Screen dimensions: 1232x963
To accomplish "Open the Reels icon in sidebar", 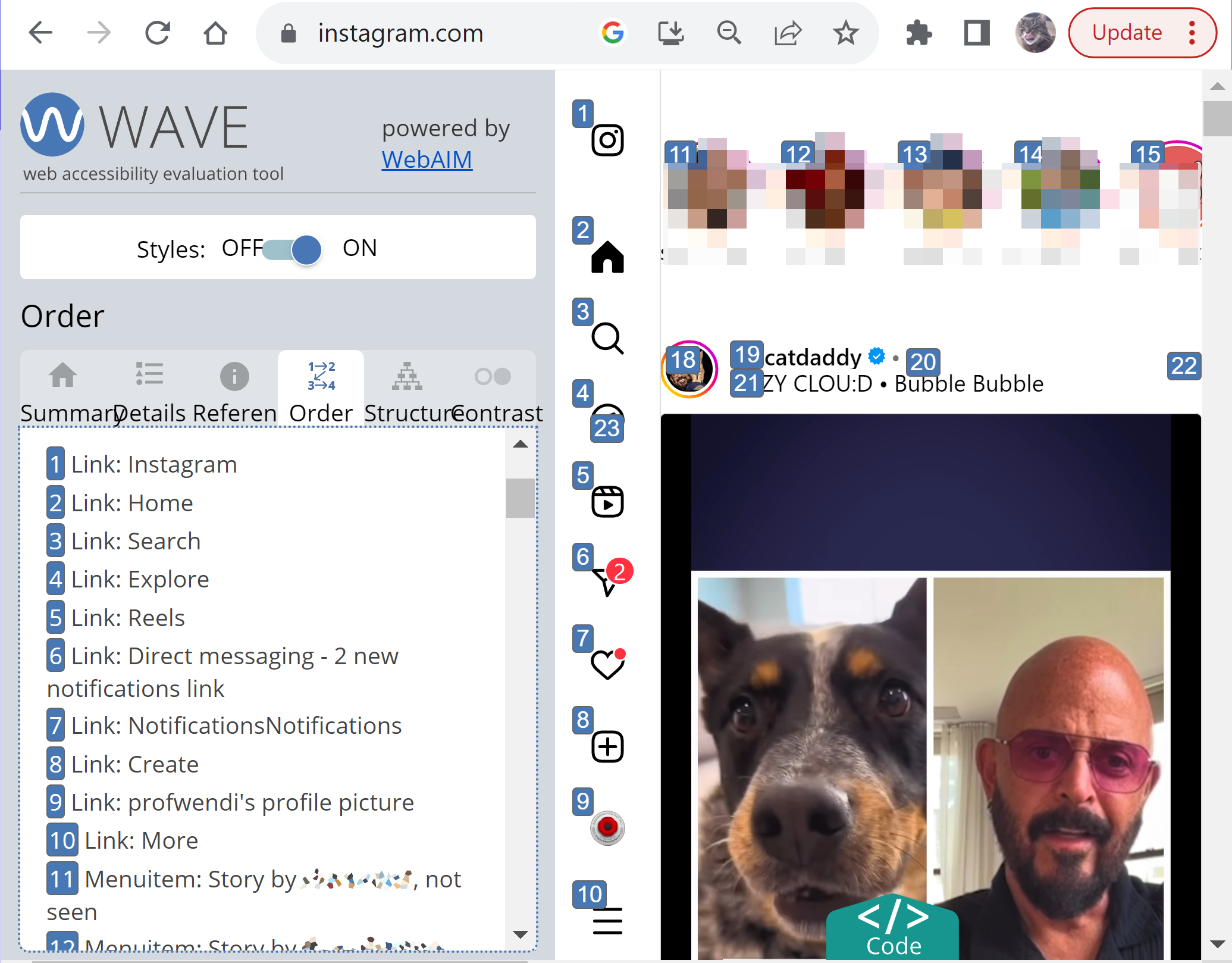I will pos(607,502).
